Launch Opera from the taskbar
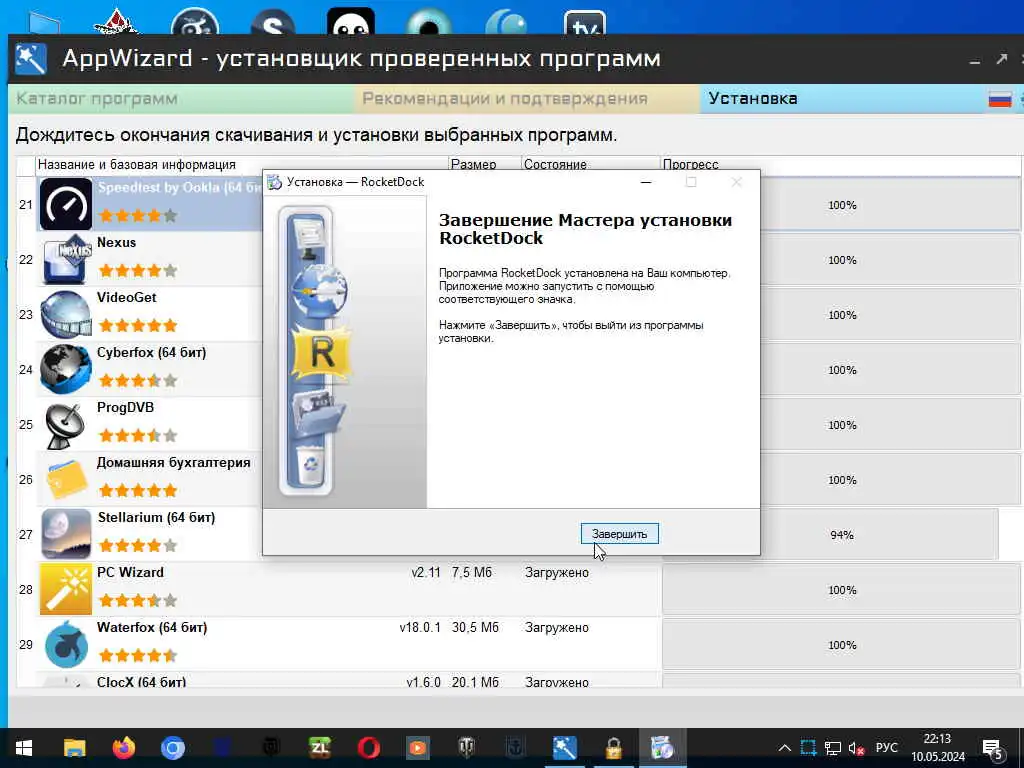 pyautogui.click(x=369, y=748)
